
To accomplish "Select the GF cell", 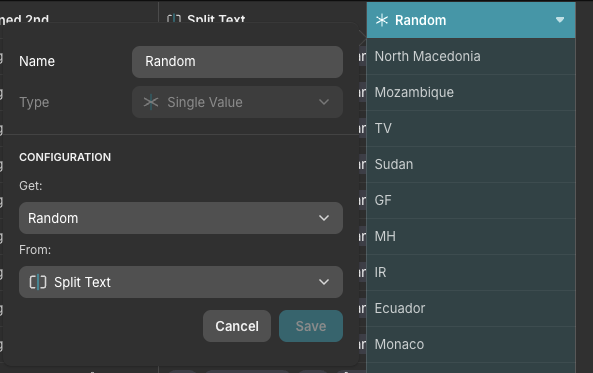I will 471,200.
